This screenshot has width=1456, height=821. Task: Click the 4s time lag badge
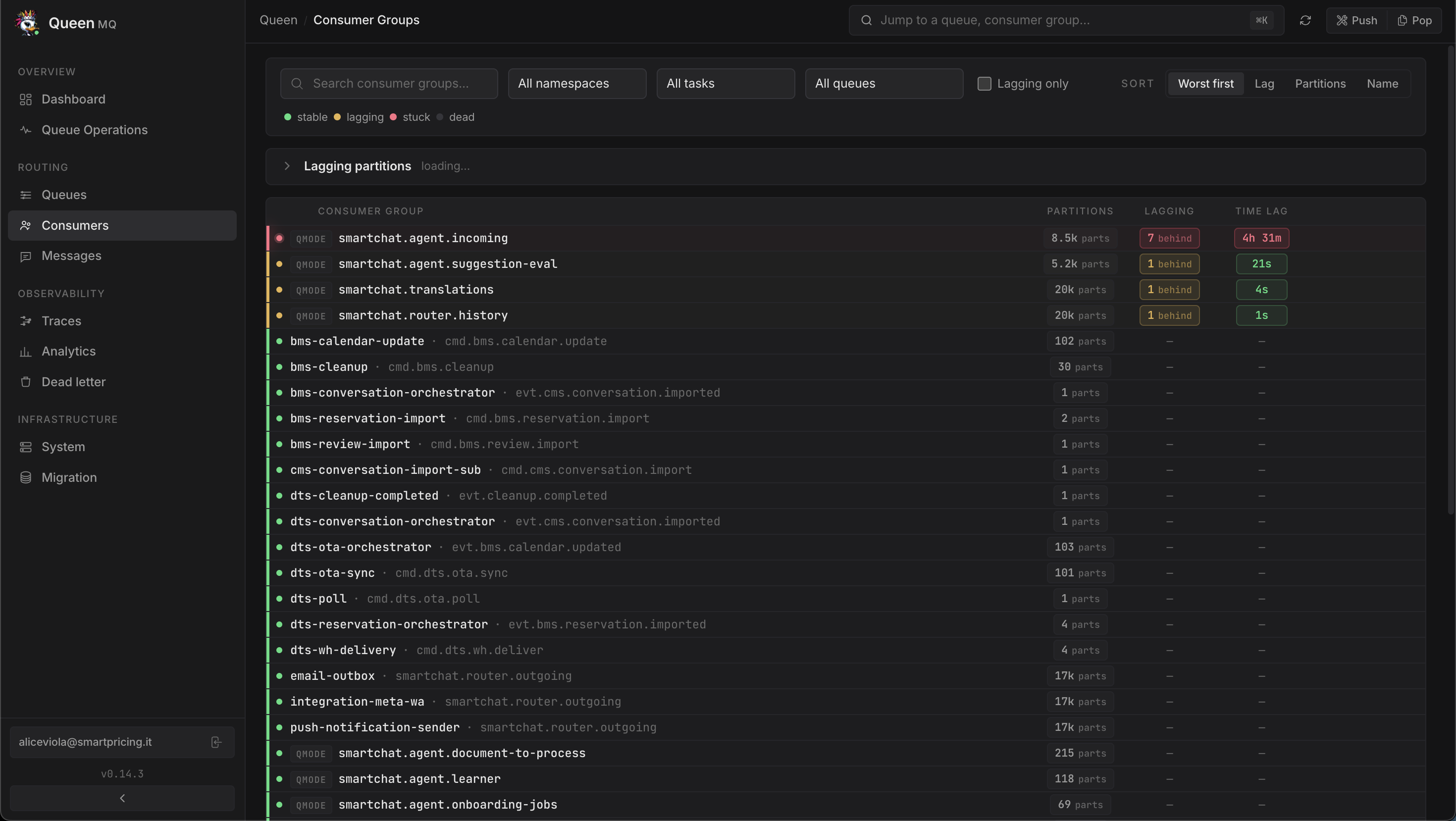click(1261, 290)
